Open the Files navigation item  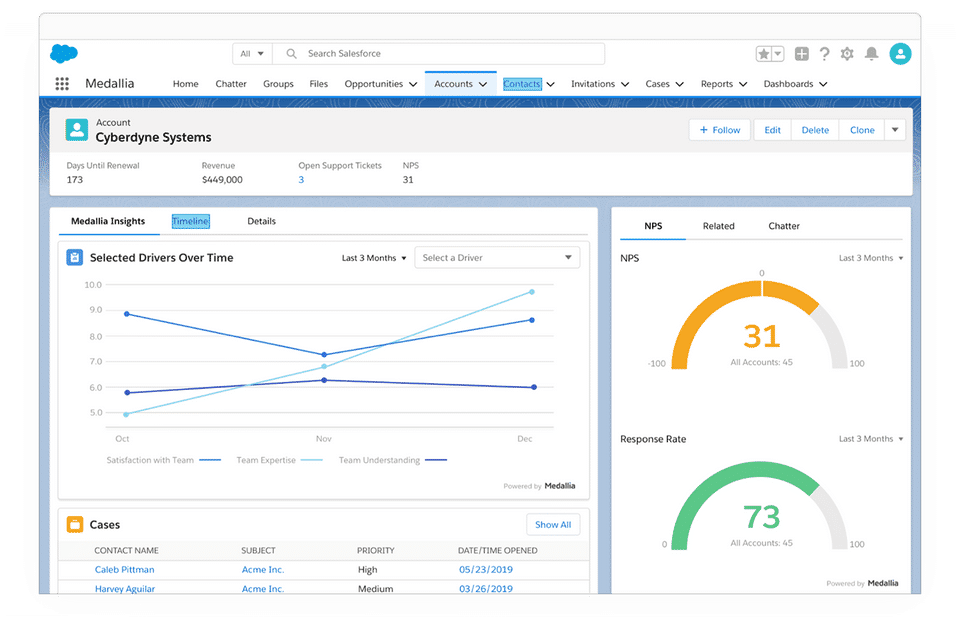[x=318, y=84]
